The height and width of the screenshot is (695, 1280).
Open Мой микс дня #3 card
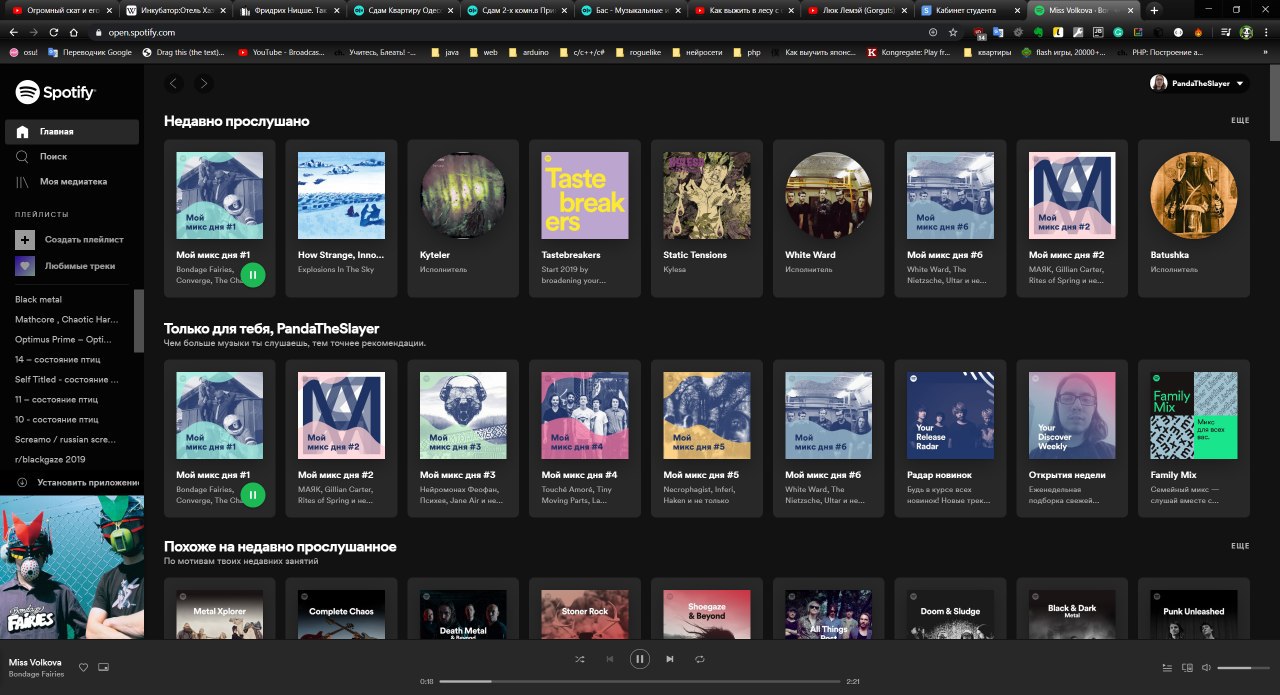(x=463, y=438)
